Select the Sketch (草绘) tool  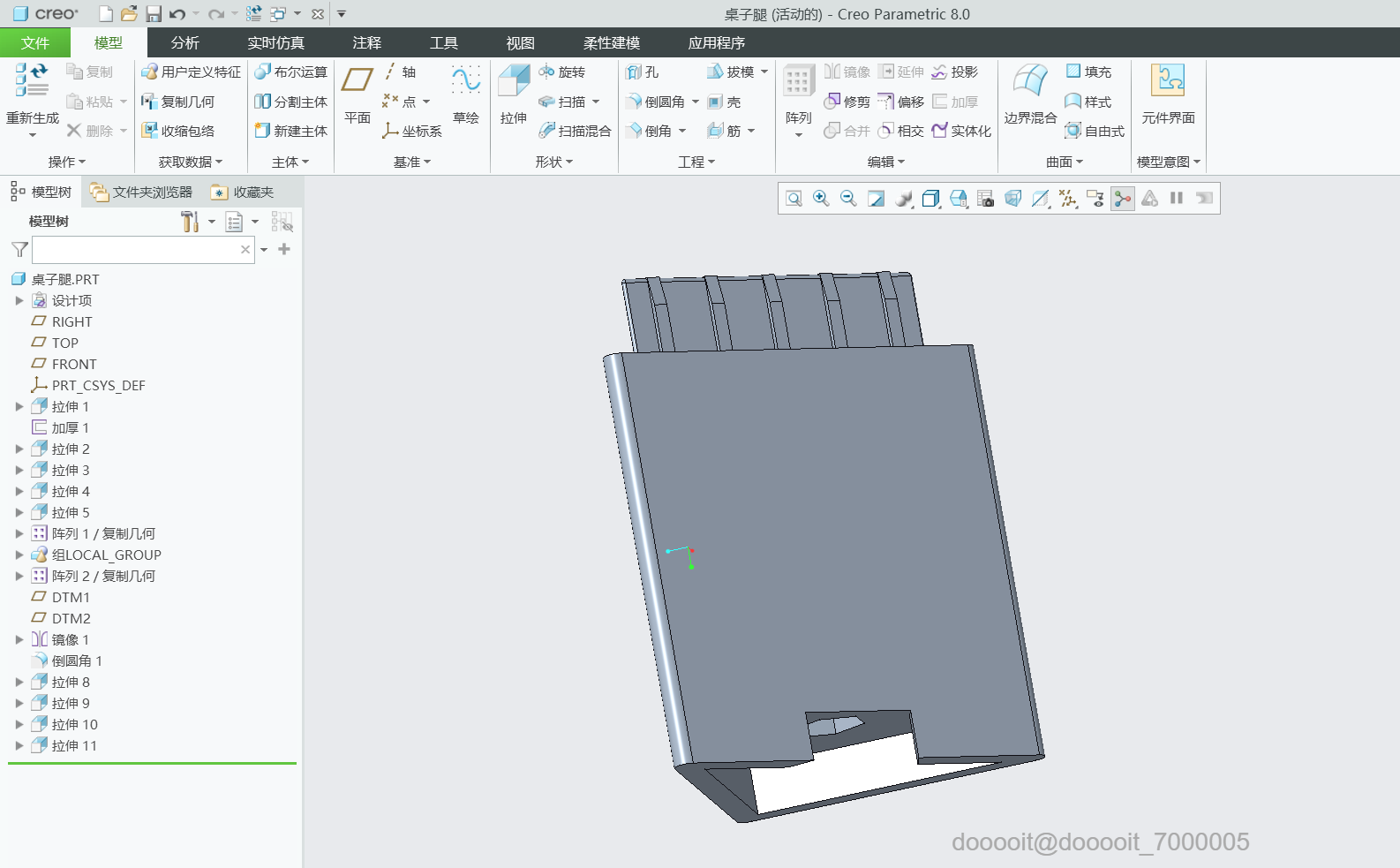pyautogui.click(x=465, y=82)
